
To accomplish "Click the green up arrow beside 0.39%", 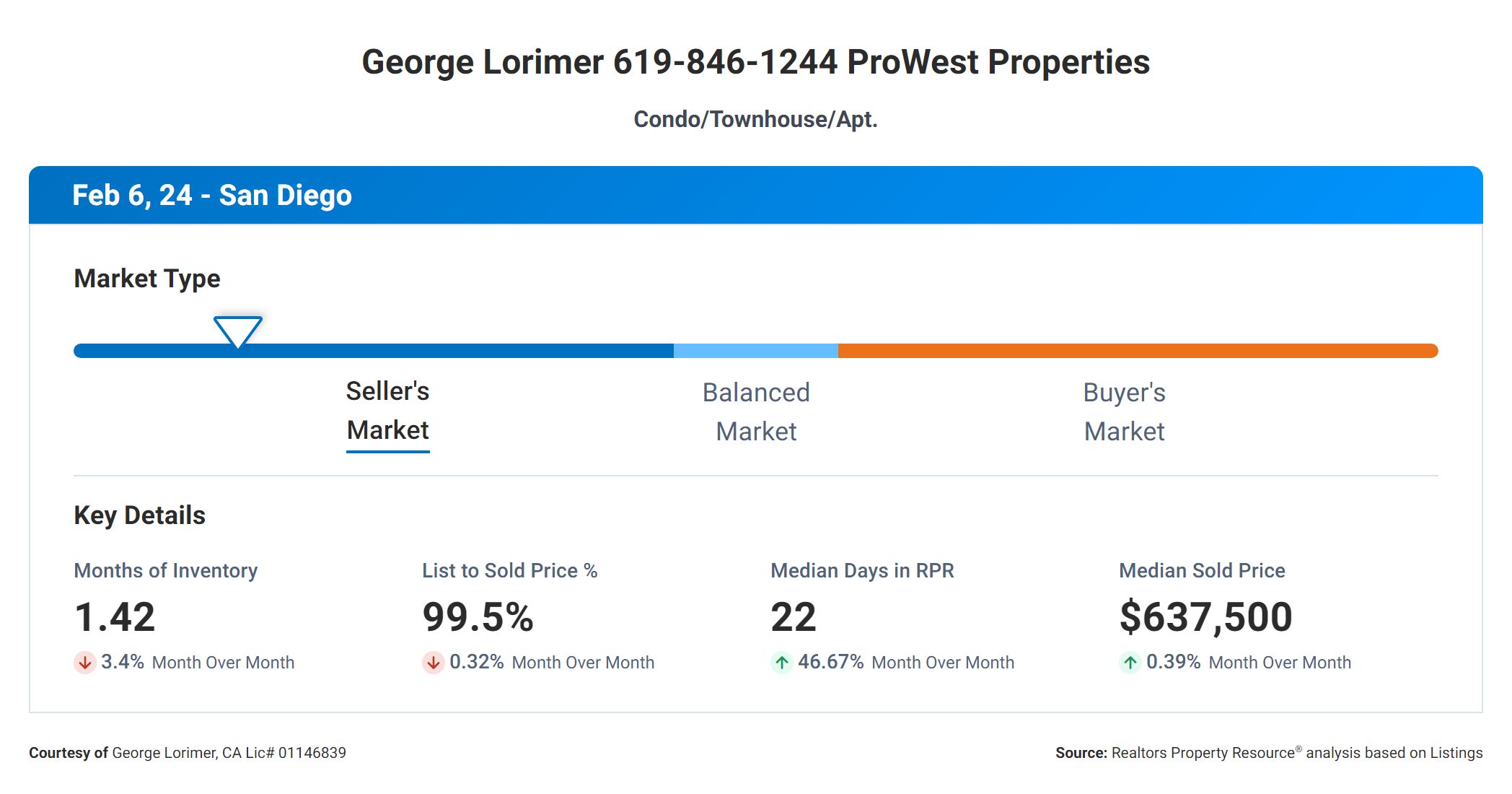I will (x=1130, y=662).
